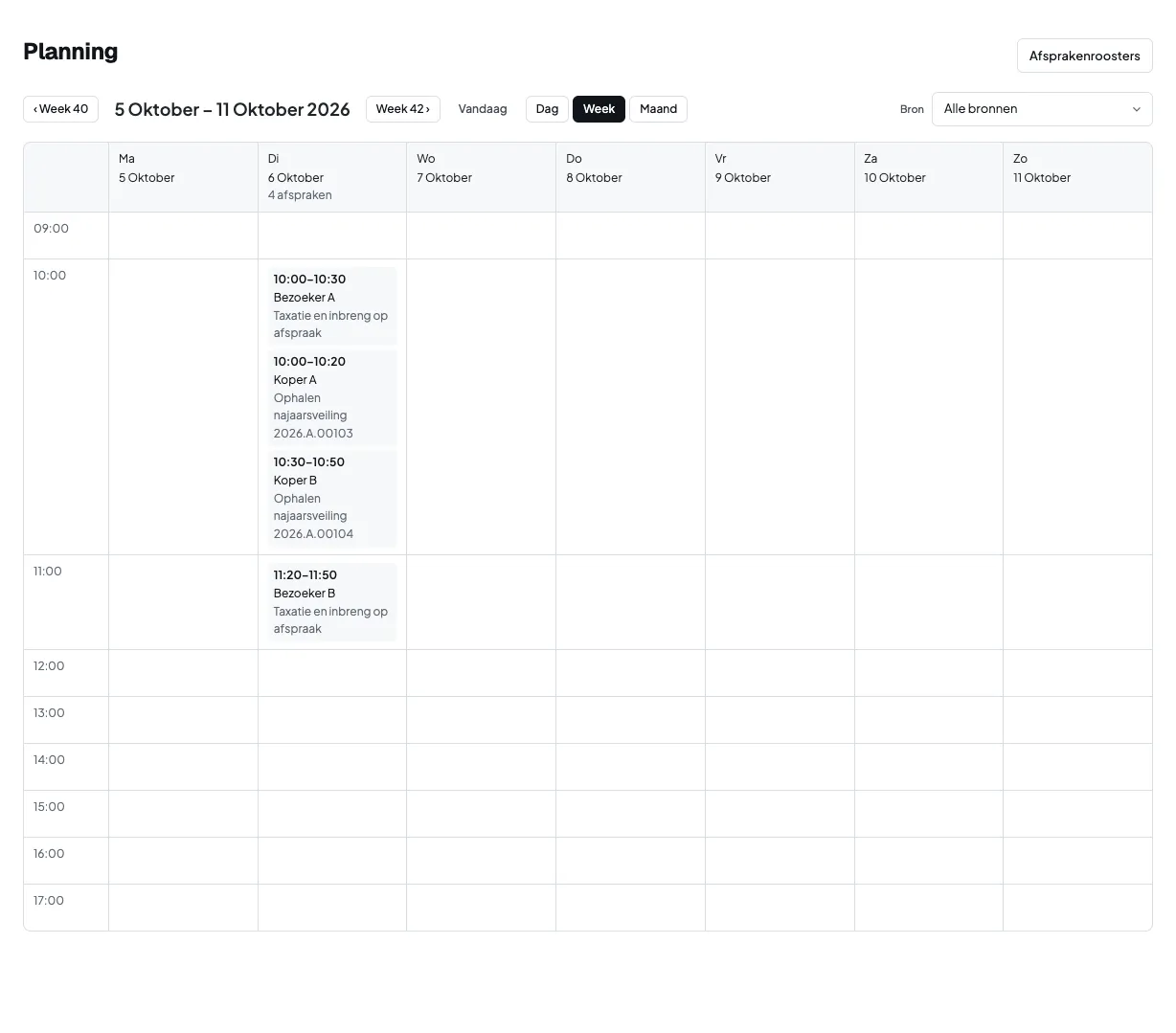Go to previous Week 40
This screenshot has height=1033, width=1176.
click(61, 109)
